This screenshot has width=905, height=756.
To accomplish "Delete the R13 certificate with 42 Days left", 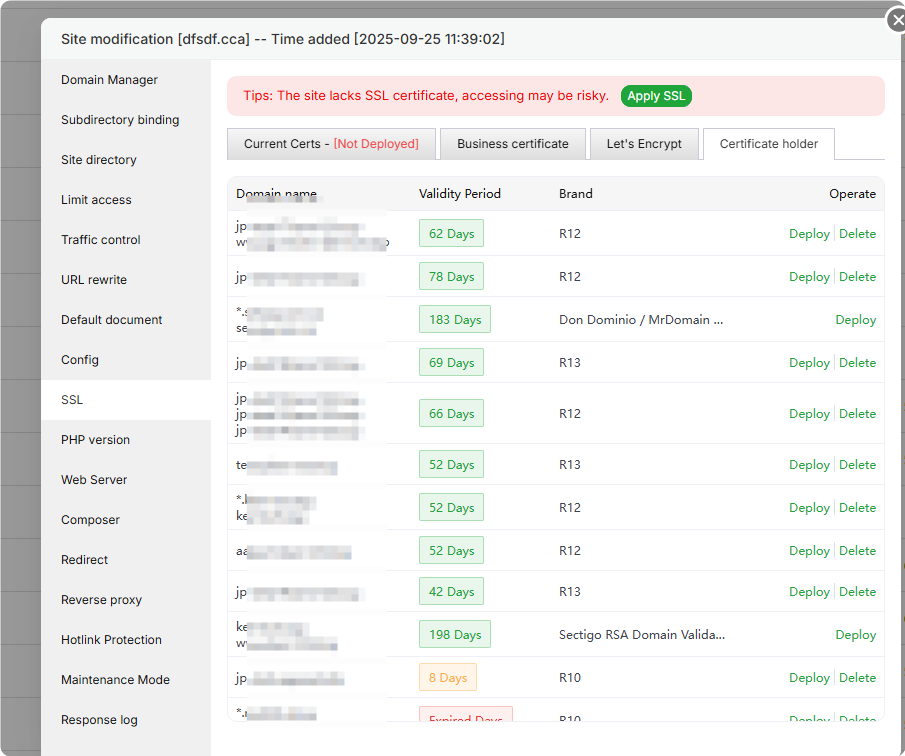I will tap(857, 592).
